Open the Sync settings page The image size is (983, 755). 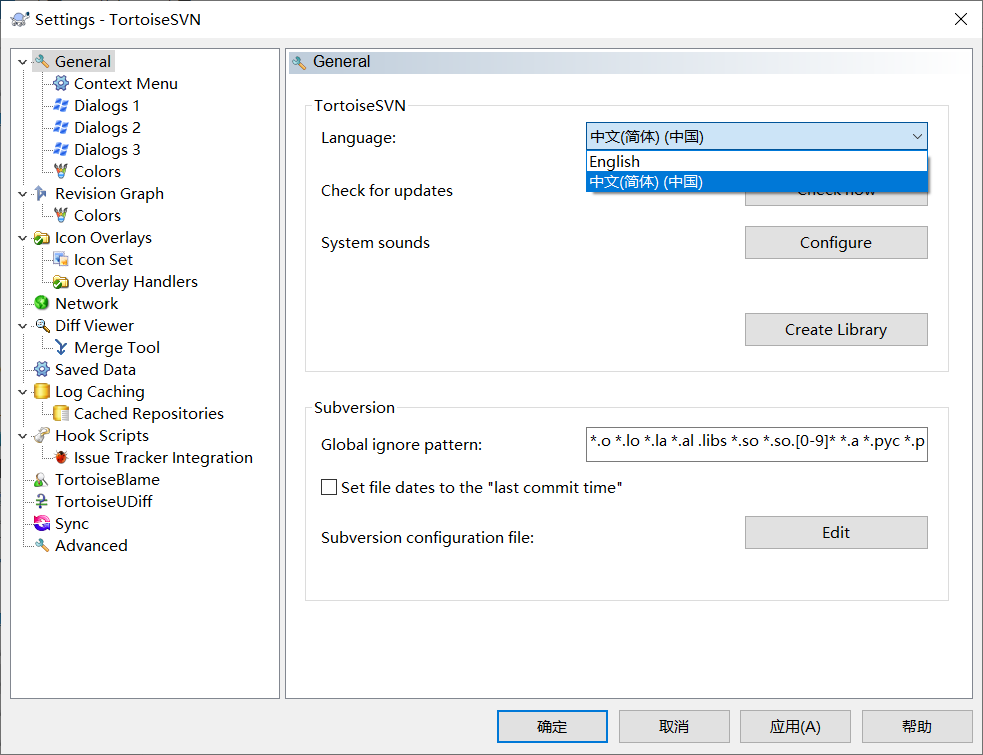point(71,524)
